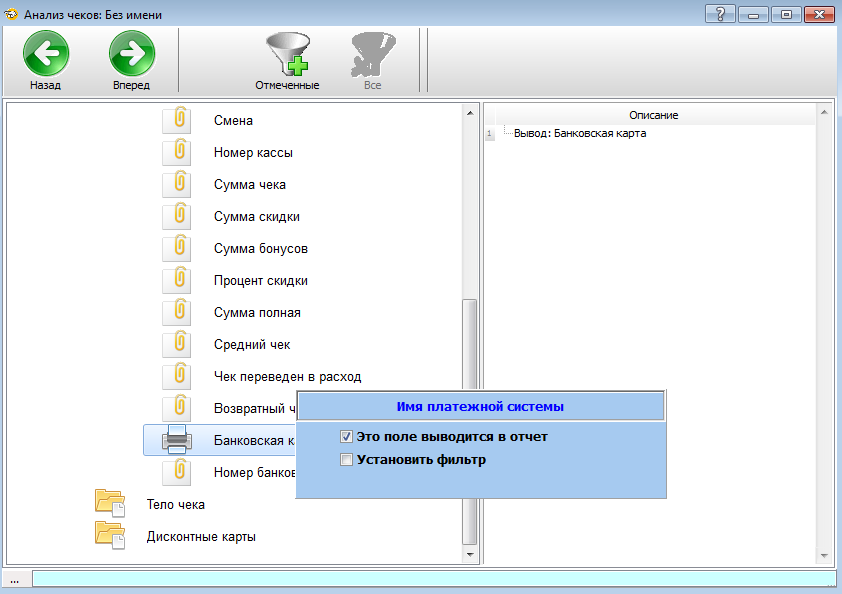842x594 pixels.
Task: Click the ellipsis button in status bar
Action: 16,579
